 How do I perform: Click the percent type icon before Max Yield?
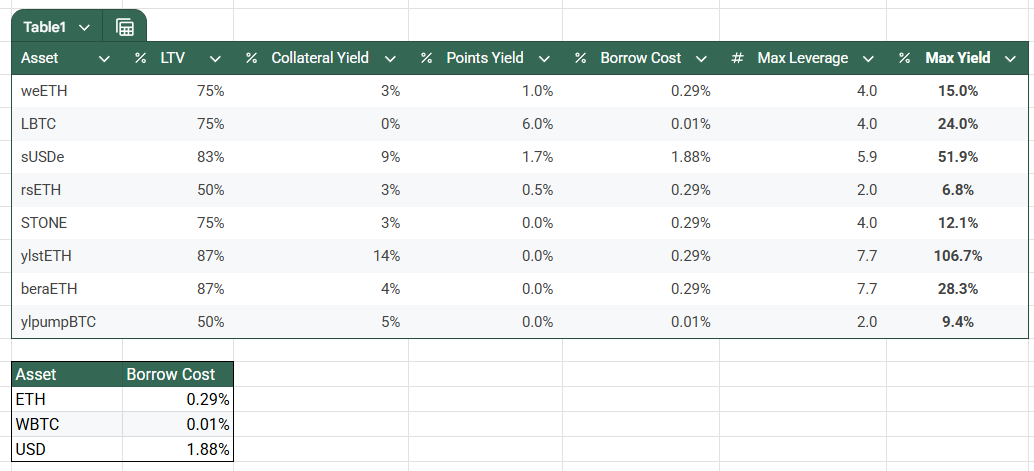(x=905, y=58)
